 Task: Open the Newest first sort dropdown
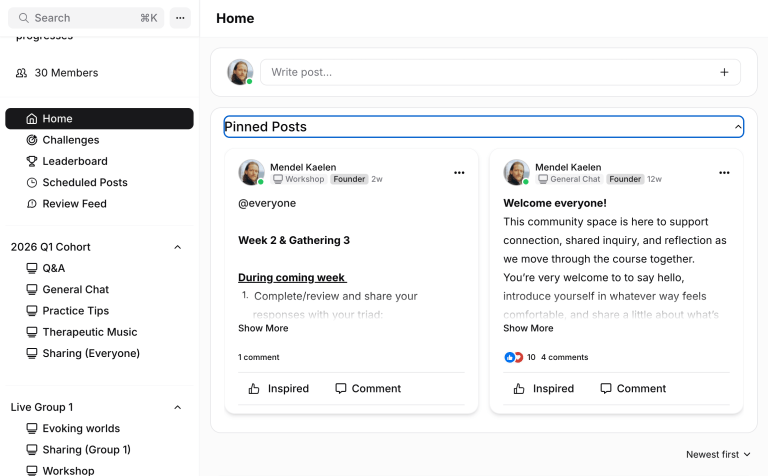(x=718, y=454)
